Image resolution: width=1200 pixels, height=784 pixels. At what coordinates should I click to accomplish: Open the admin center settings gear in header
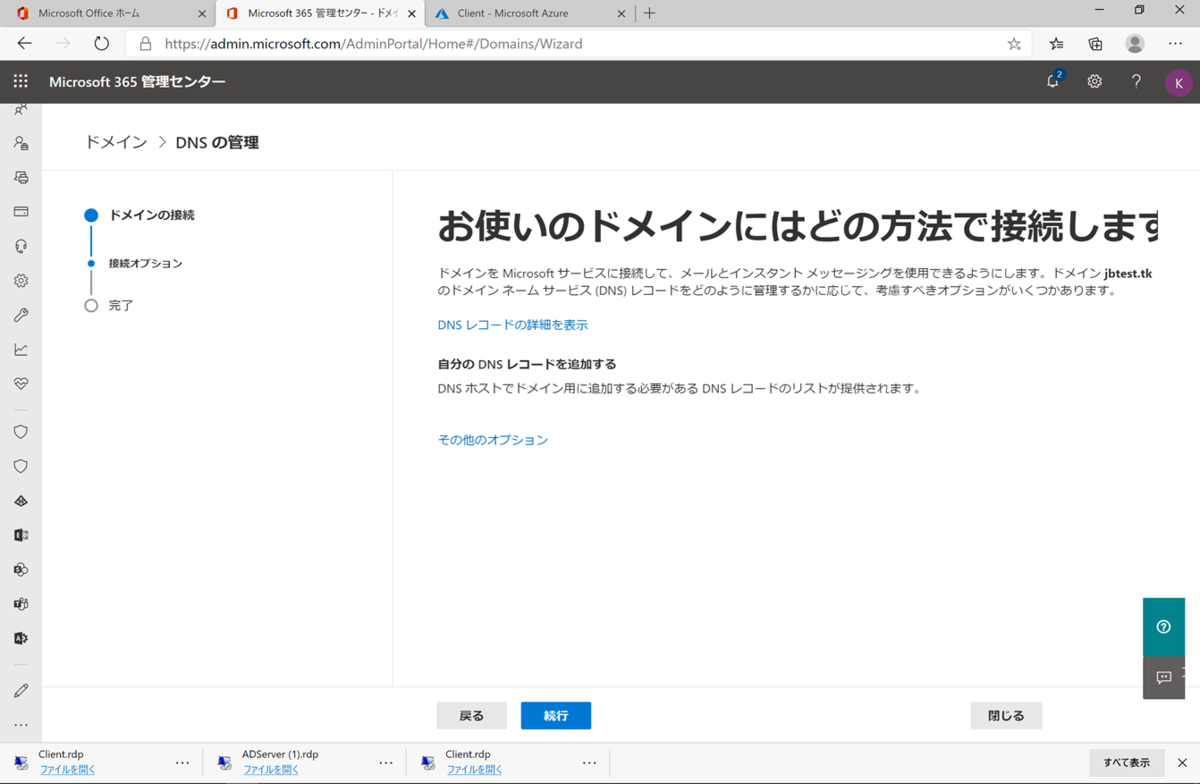pyautogui.click(x=1095, y=82)
